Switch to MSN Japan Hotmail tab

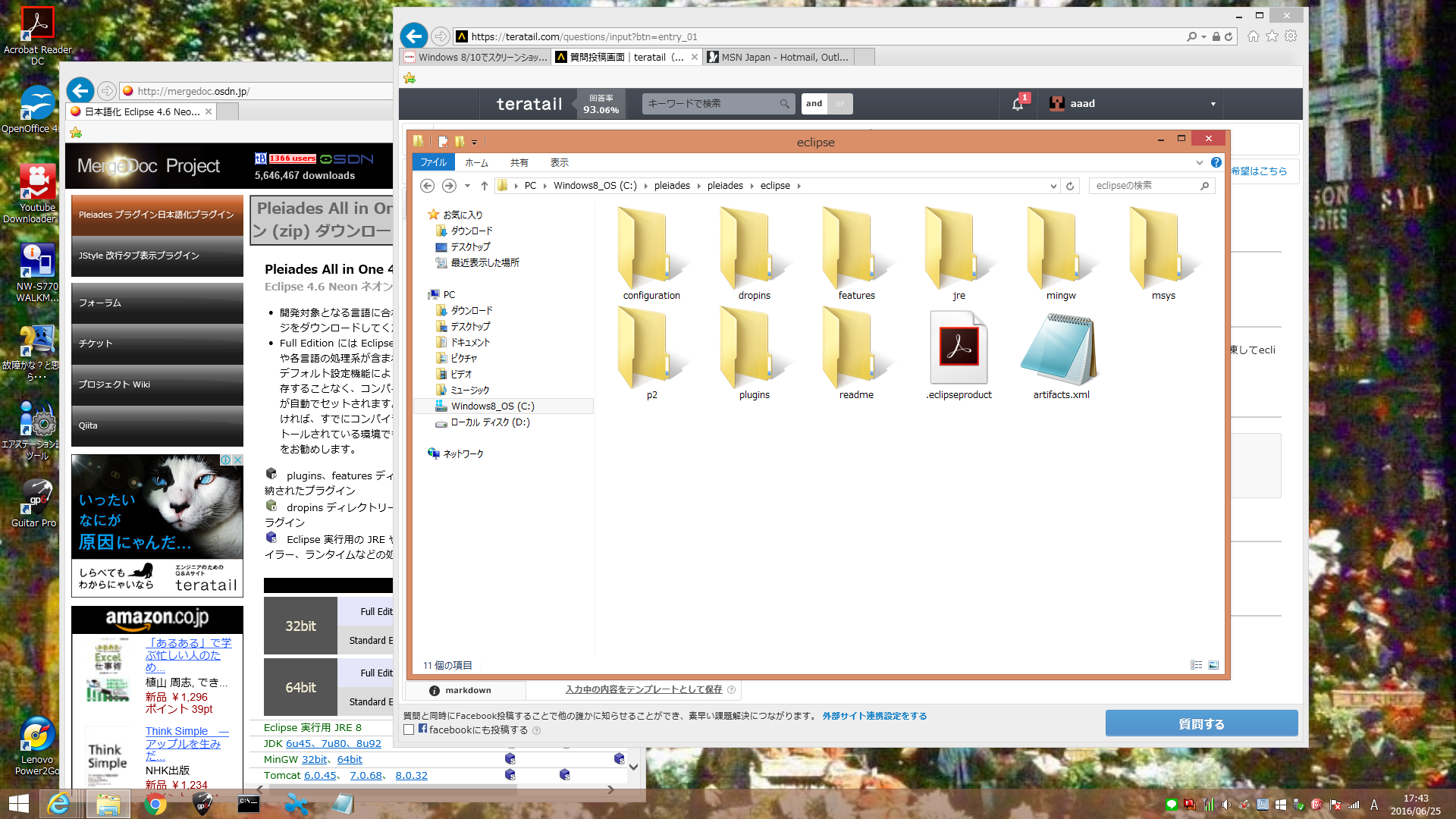pos(779,57)
